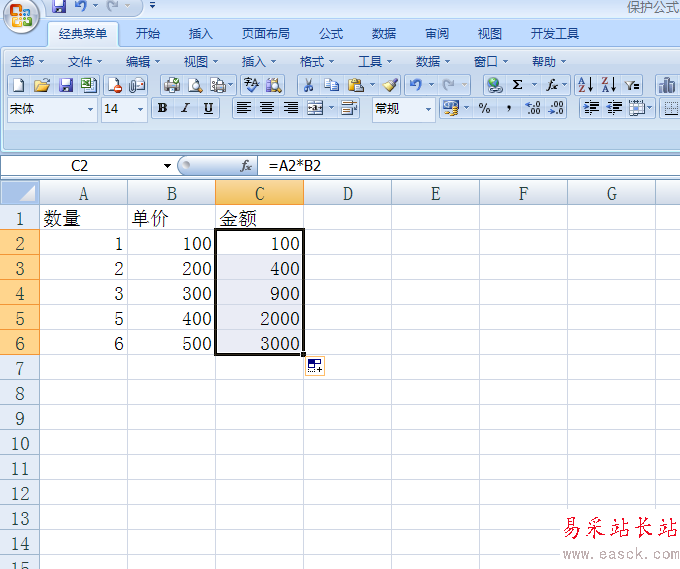Open the research binoculars-book icon
The image size is (680, 569).
(x=274, y=85)
